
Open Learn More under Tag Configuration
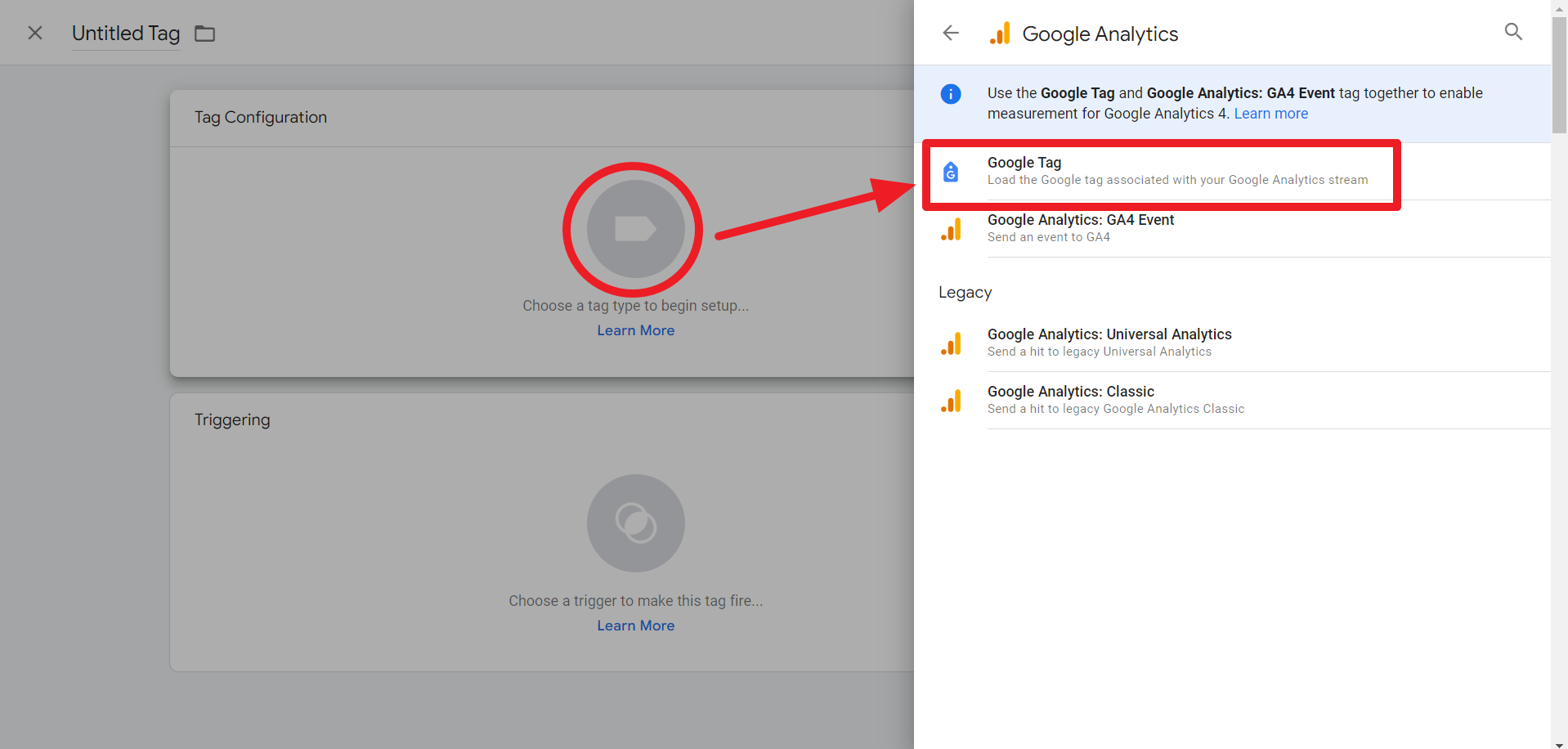635,330
